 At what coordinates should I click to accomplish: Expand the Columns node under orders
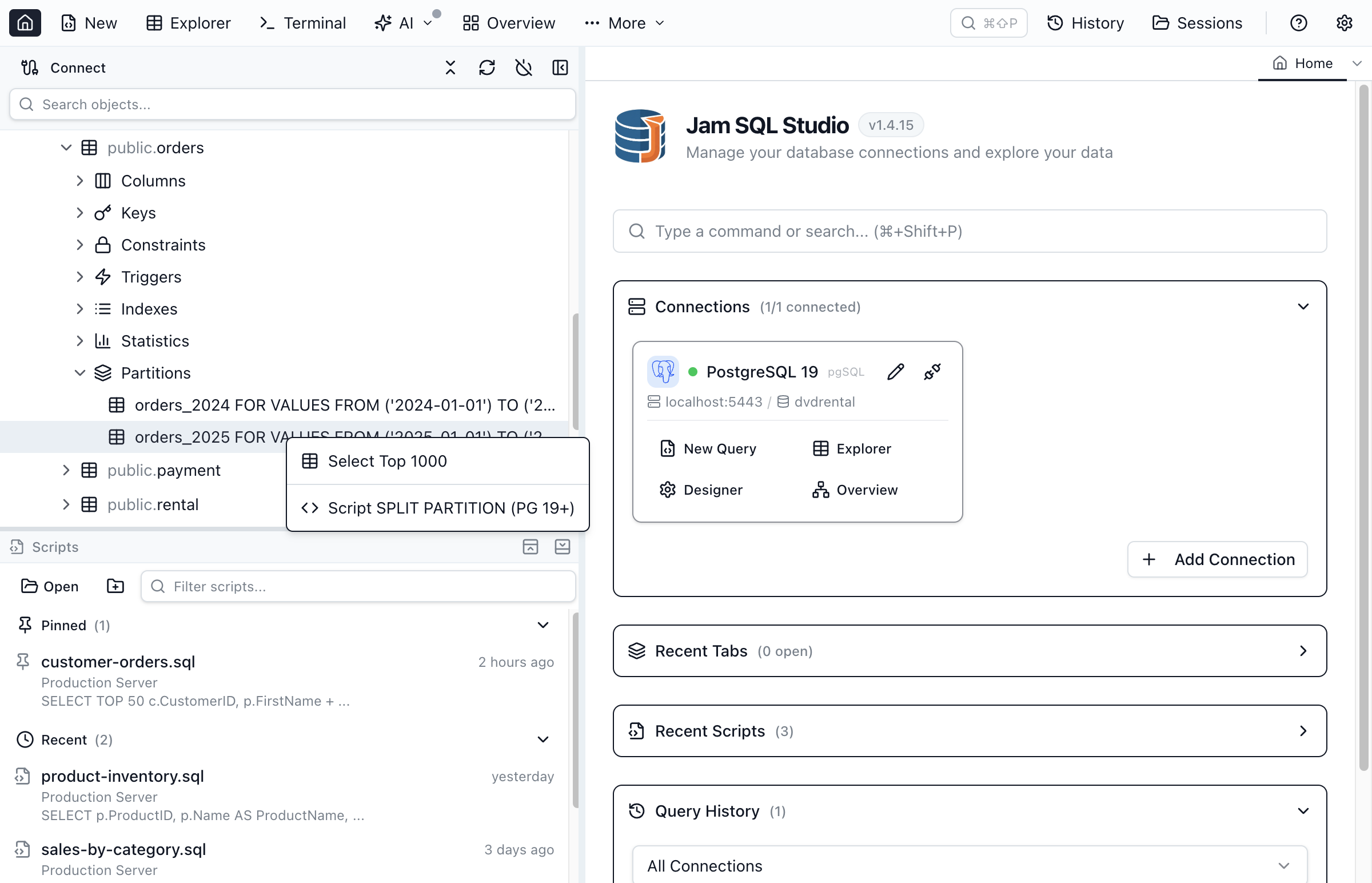[x=79, y=181]
